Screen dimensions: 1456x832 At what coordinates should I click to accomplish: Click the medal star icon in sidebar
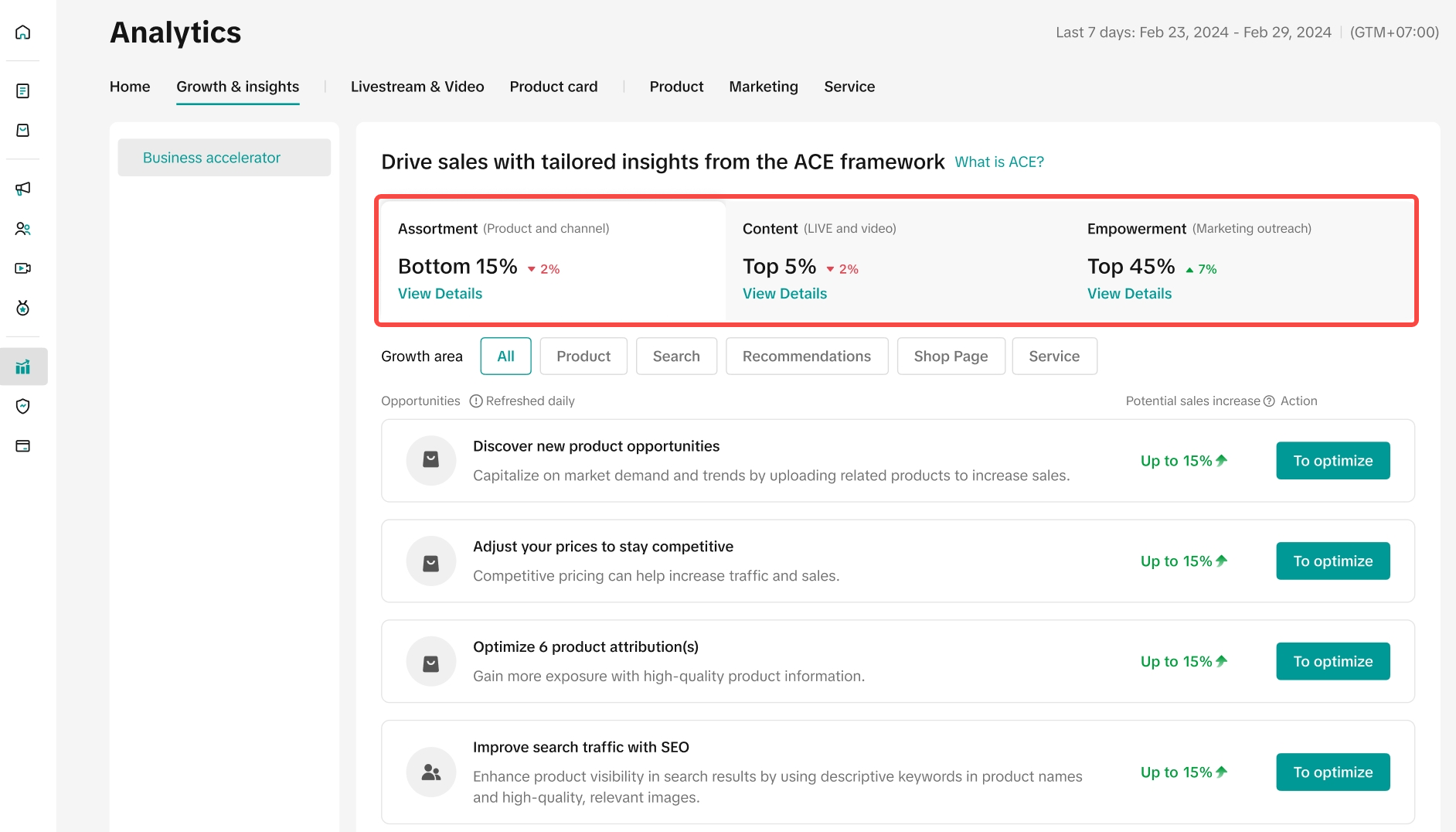[23, 308]
